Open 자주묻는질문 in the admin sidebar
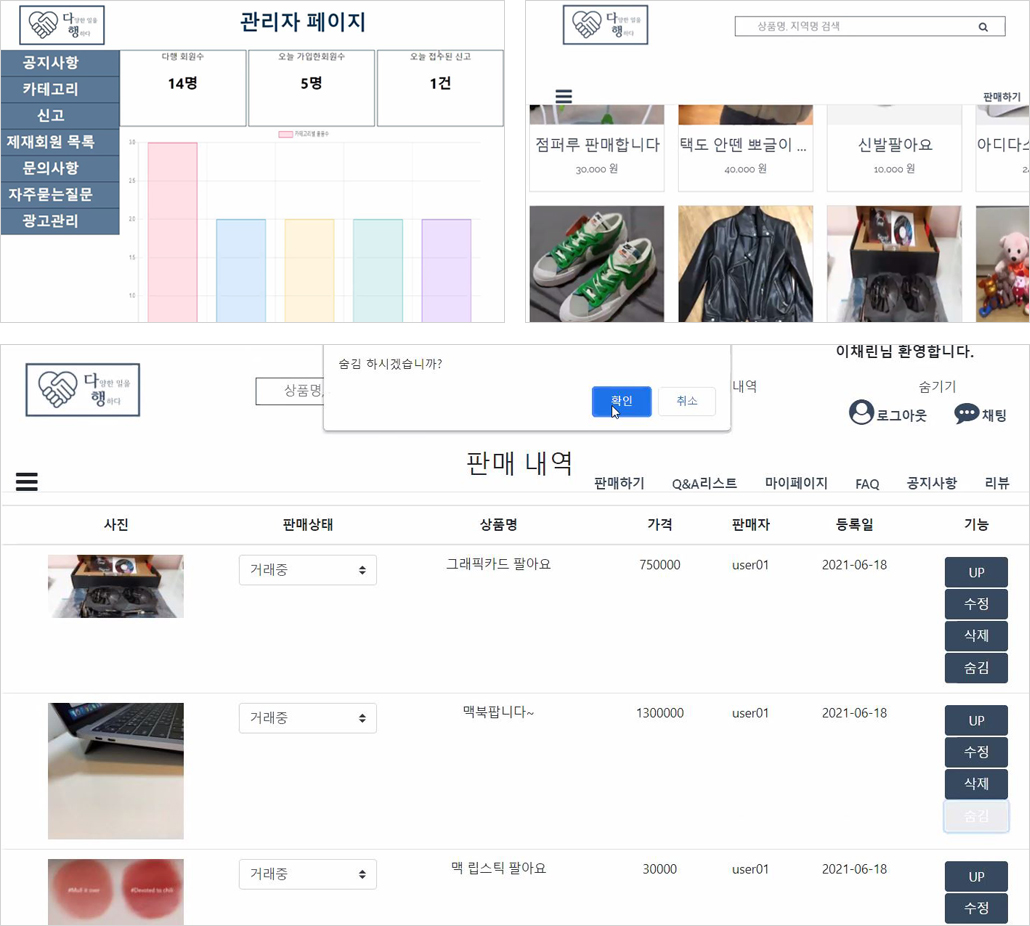The height and width of the screenshot is (926, 1030). (x=60, y=194)
